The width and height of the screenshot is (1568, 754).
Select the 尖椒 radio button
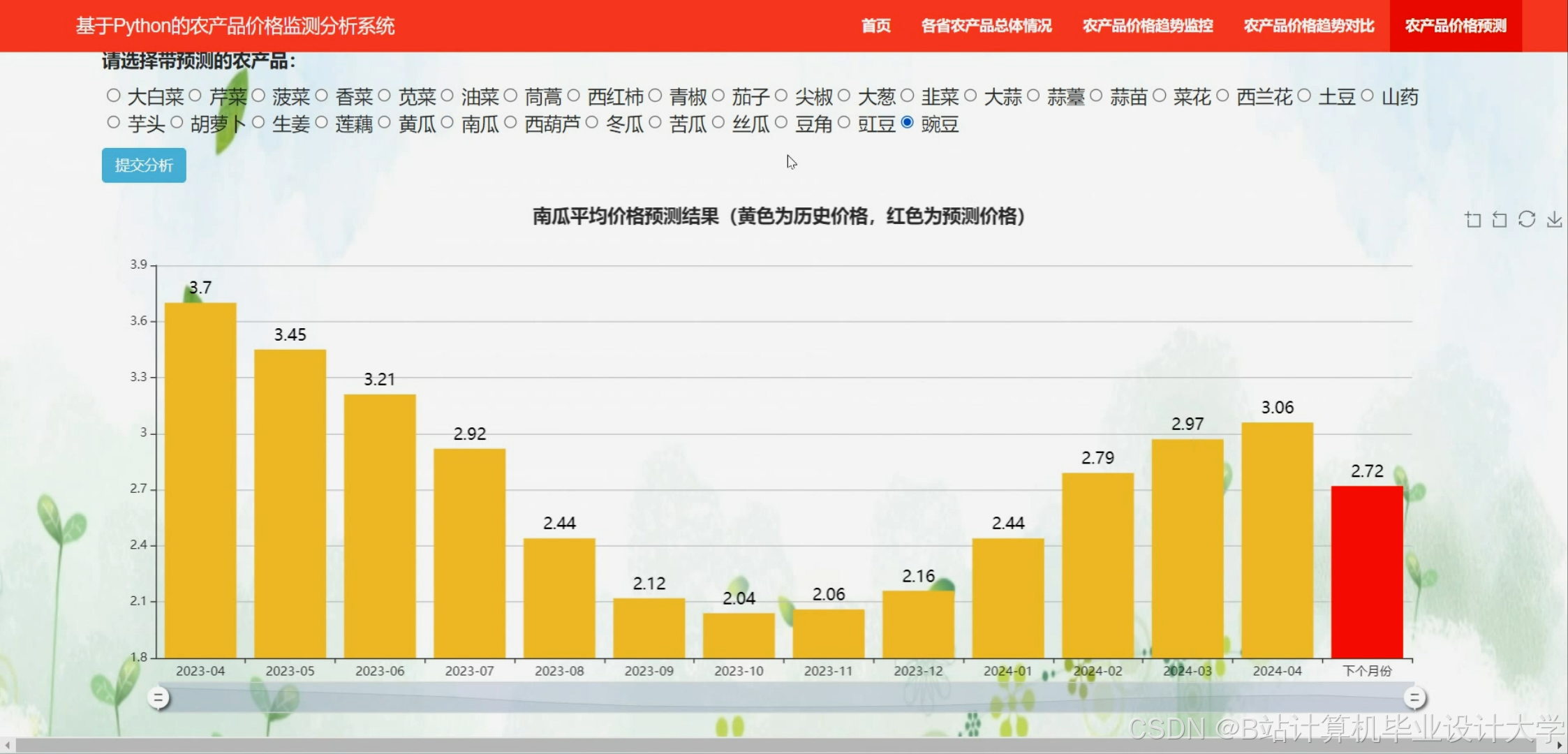tap(781, 95)
